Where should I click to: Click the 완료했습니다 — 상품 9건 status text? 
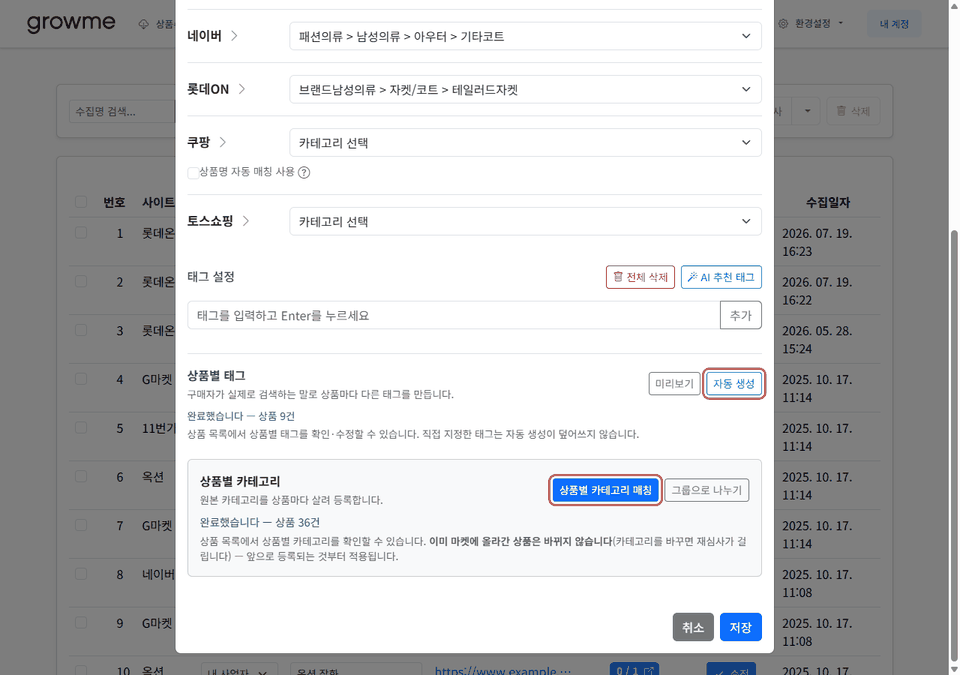(241, 417)
